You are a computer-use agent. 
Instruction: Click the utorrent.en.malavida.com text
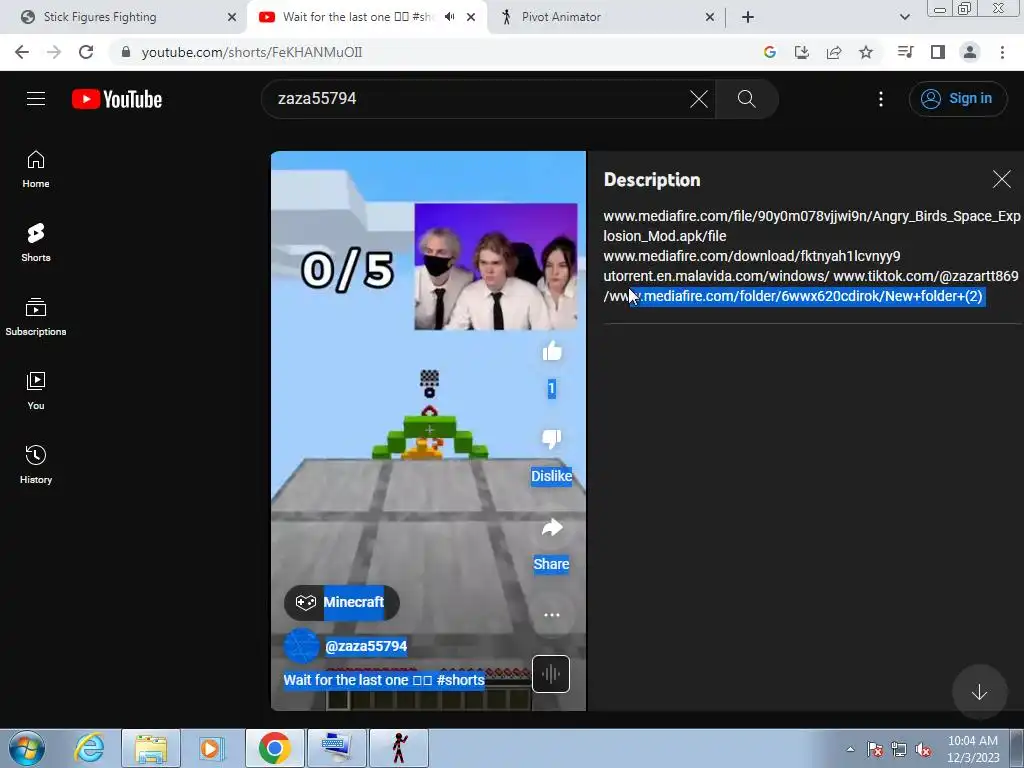coord(716,276)
